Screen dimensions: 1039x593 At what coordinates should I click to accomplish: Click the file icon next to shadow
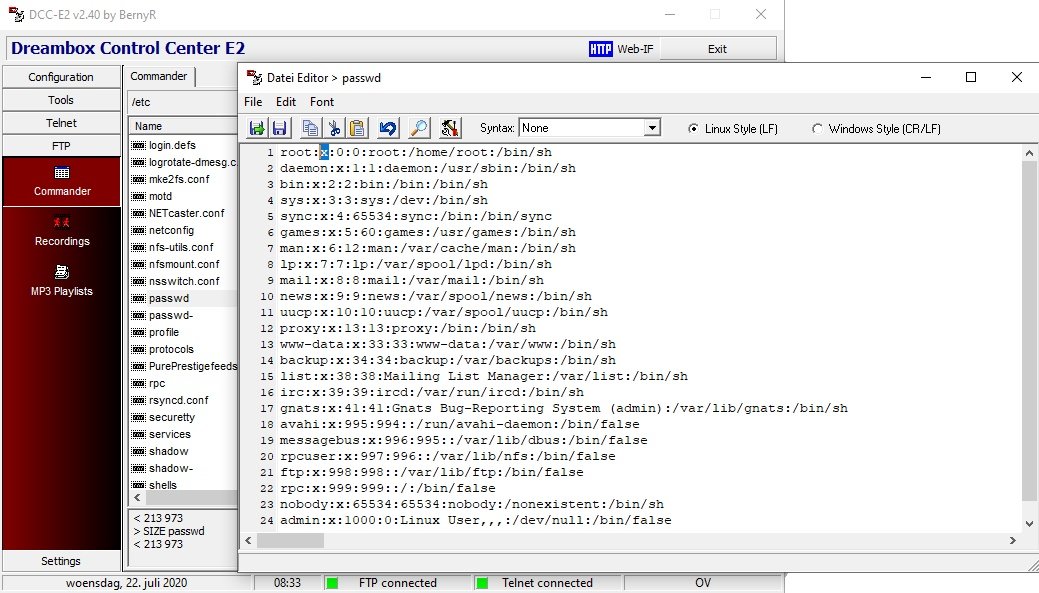coord(138,451)
